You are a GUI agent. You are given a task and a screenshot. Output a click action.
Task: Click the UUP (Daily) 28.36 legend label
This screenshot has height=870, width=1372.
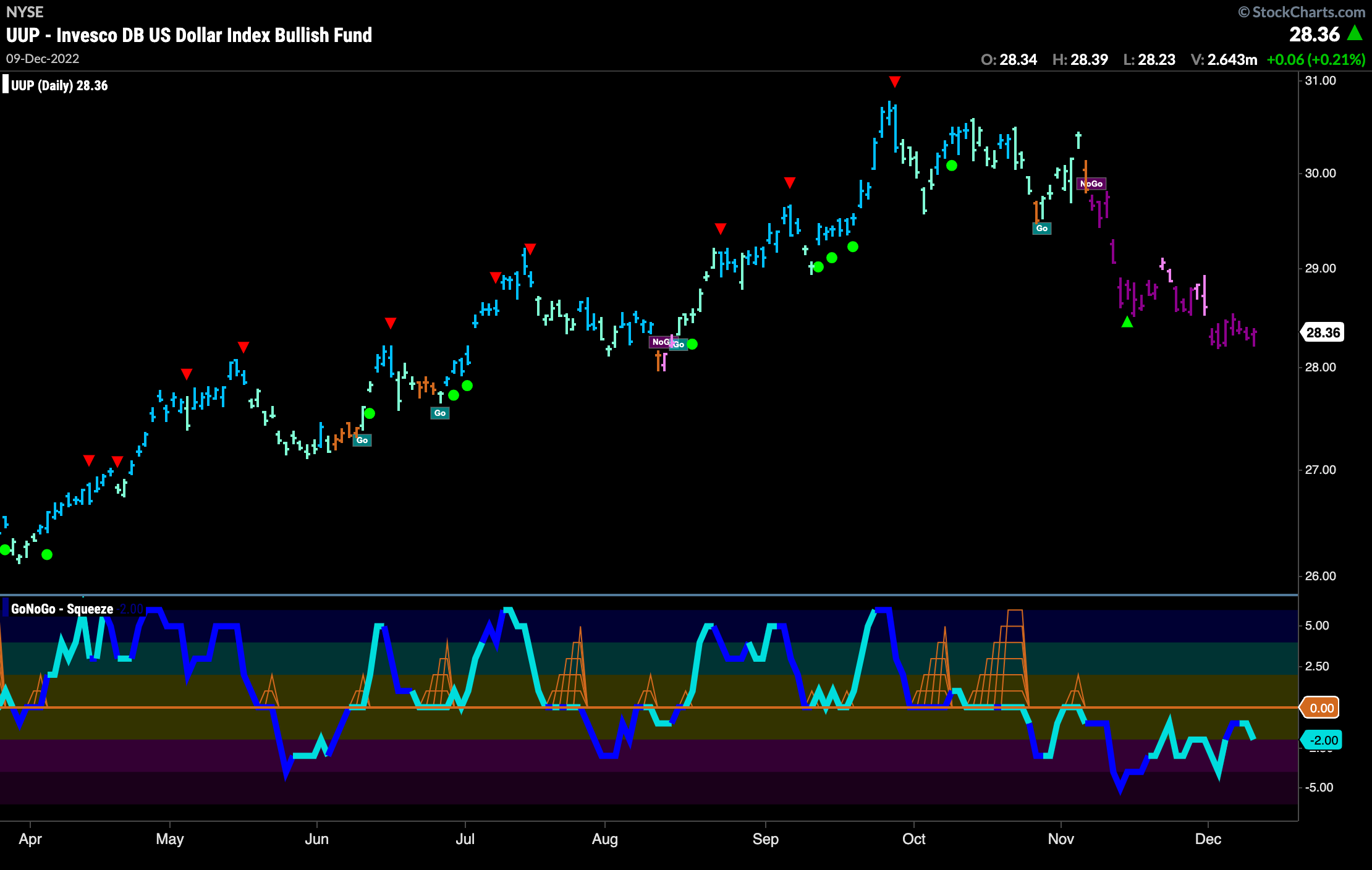59,86
